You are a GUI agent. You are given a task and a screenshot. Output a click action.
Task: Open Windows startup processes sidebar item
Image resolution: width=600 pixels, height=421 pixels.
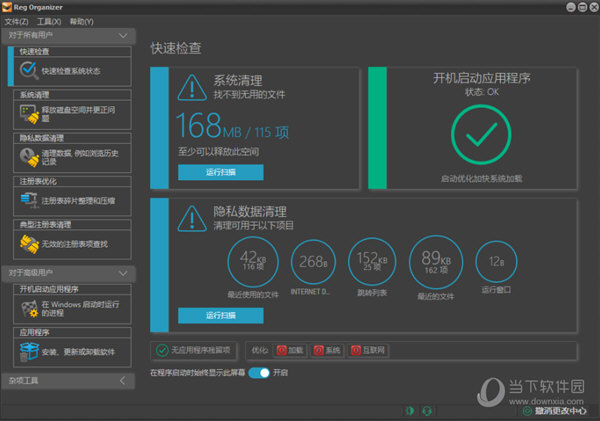29,308
